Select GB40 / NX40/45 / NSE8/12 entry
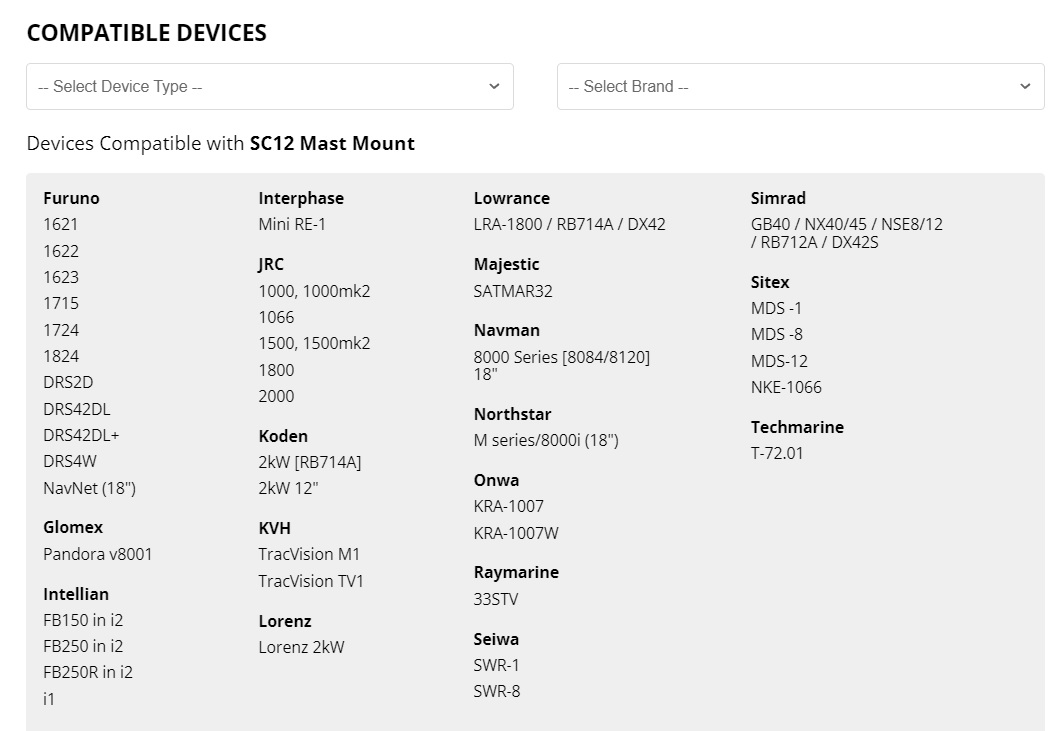This screenshot has height=731, width=1058. [847, 233]
